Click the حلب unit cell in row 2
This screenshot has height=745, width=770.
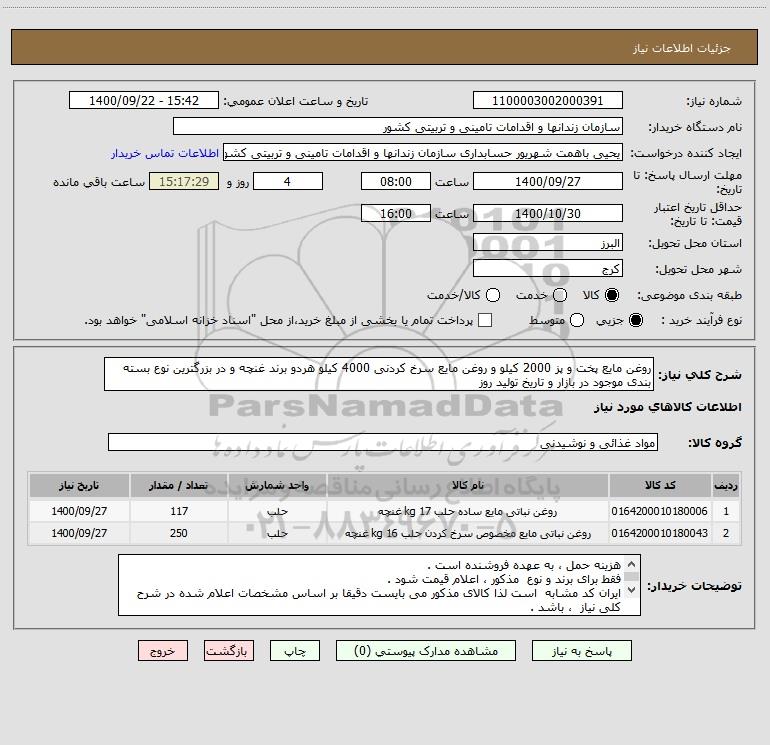coord(277,533)
